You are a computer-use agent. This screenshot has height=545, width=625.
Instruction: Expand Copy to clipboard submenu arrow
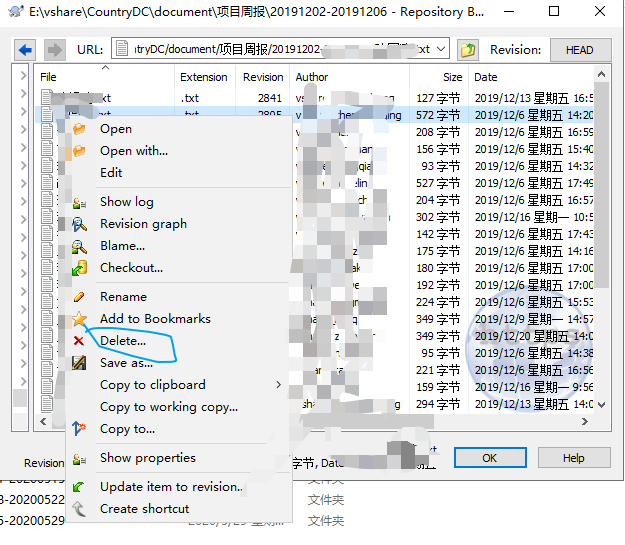tap(279, 385)
